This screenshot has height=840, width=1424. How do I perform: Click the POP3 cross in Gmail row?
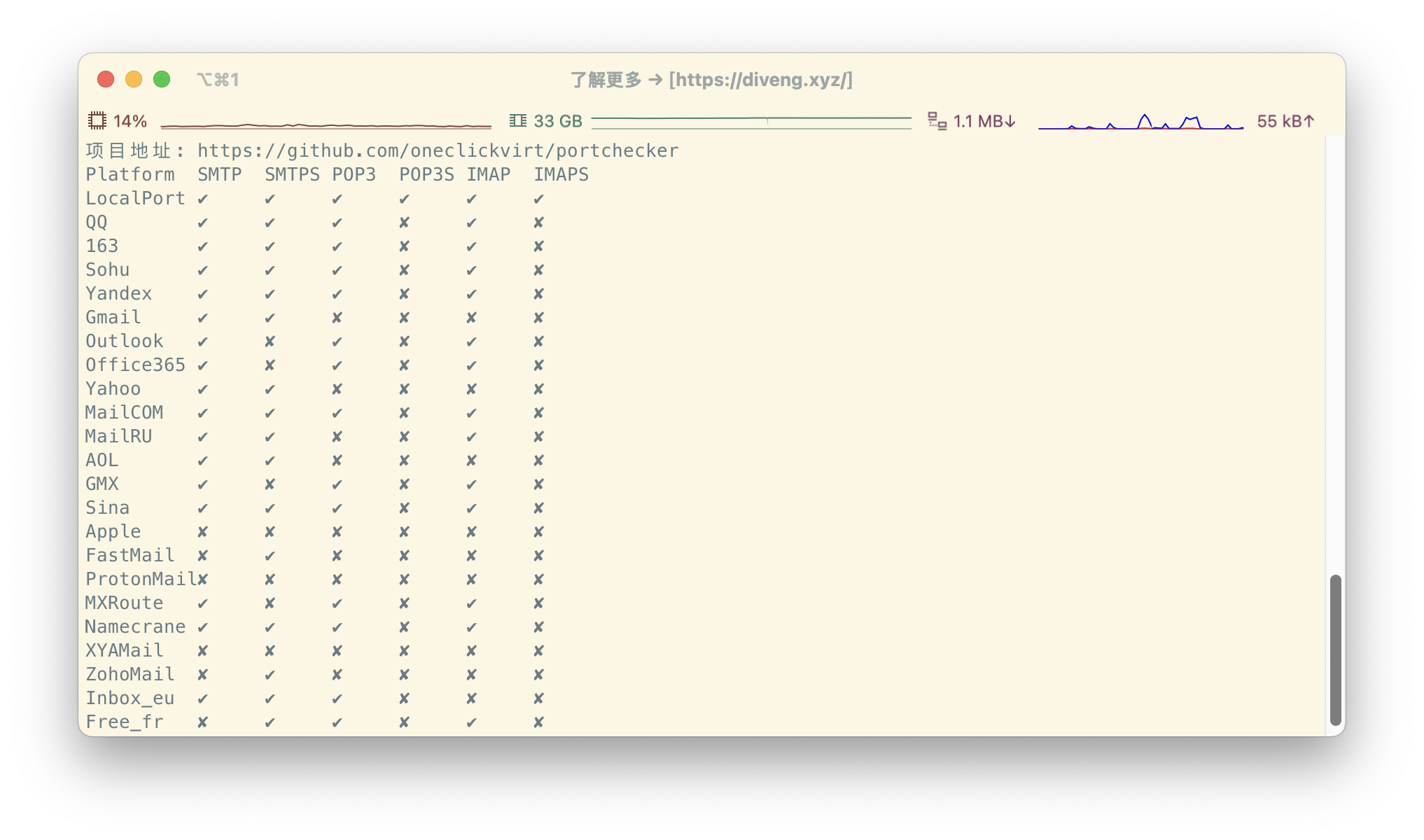(337, 318)
